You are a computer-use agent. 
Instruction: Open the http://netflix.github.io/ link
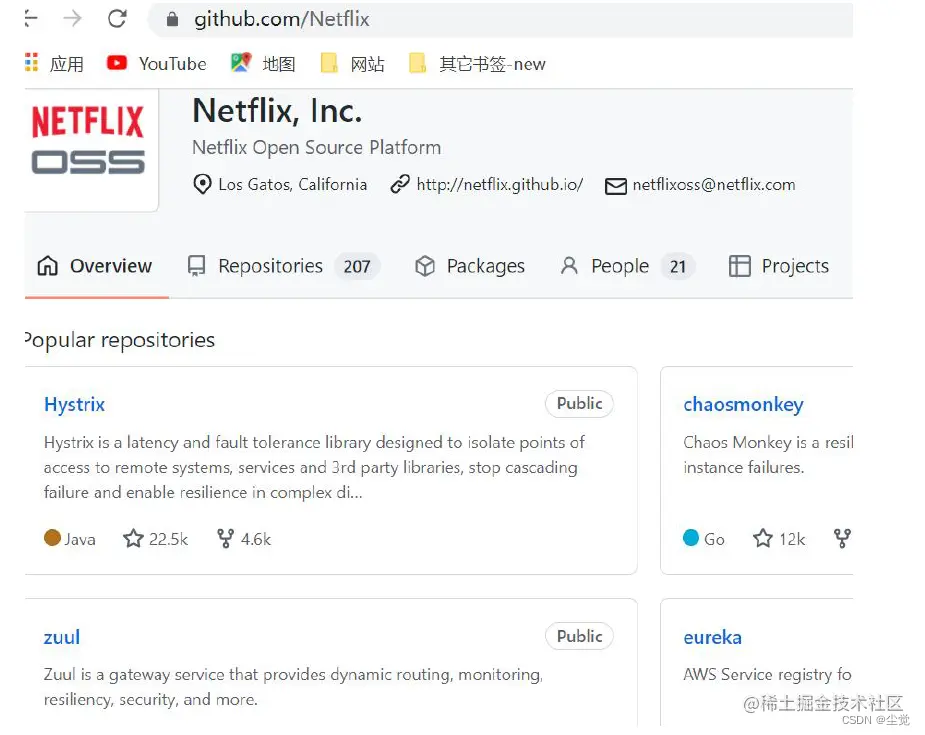pos(500,185)
